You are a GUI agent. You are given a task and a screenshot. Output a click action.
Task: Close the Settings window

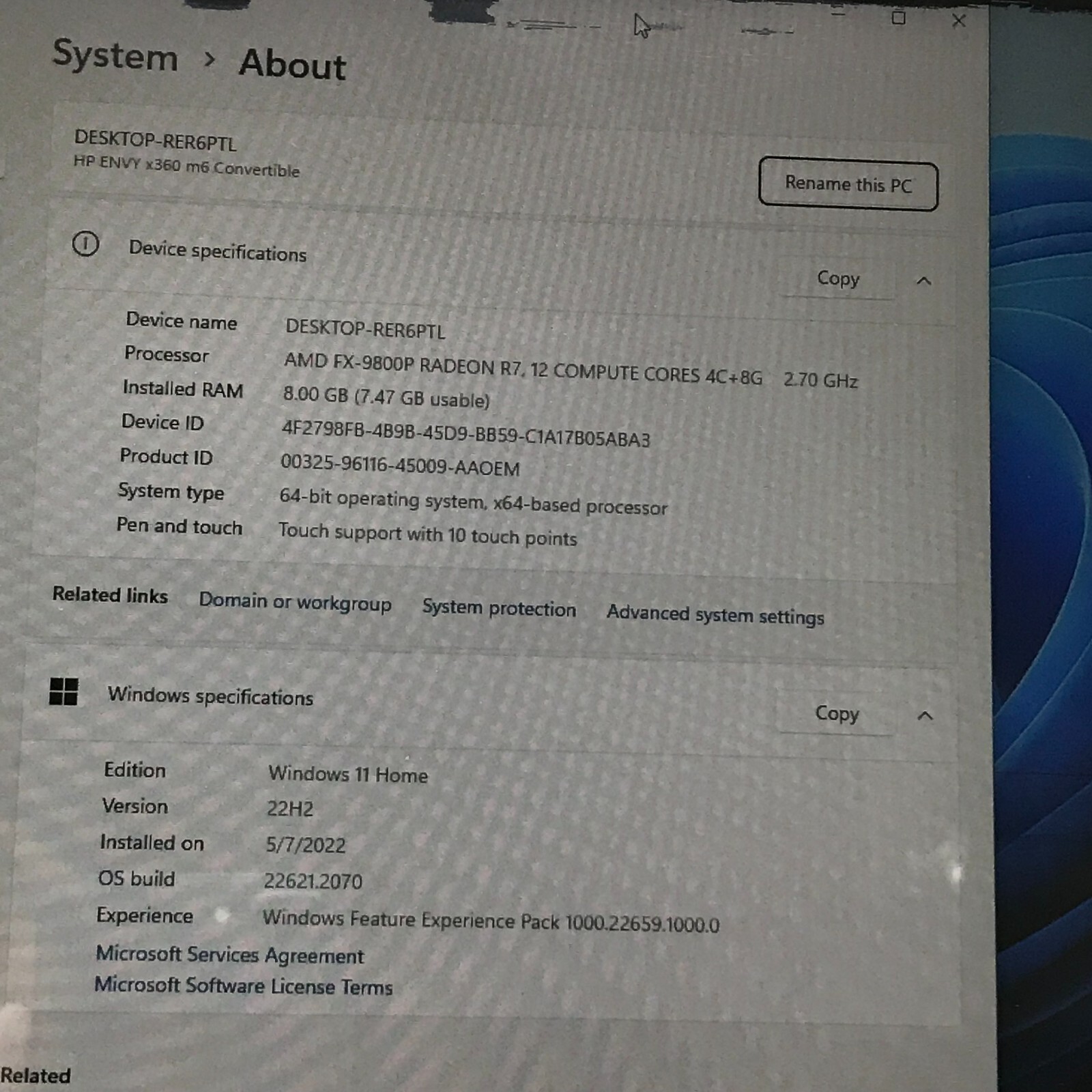(x=958, y=20)
